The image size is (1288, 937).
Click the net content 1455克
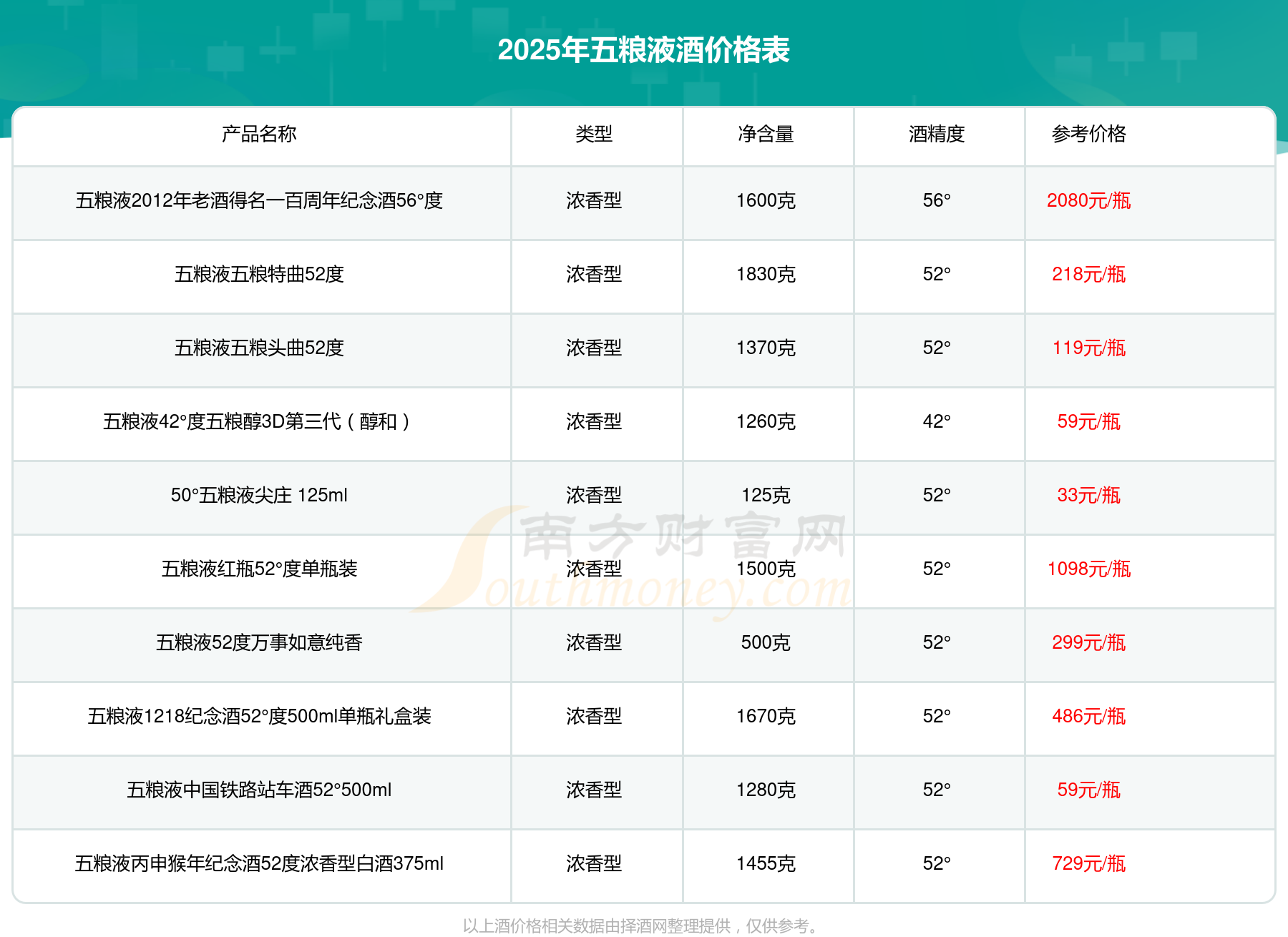point(766,863)
